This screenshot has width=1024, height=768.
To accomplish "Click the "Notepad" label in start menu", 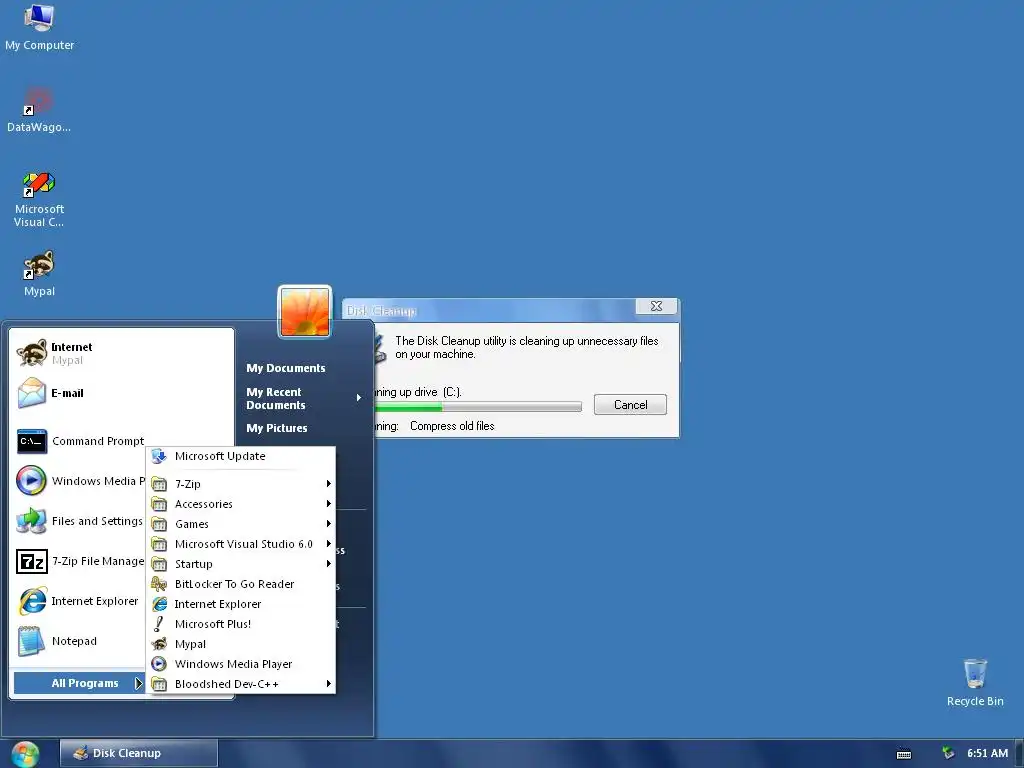I will pyautogui.click(x=74, y=641).
